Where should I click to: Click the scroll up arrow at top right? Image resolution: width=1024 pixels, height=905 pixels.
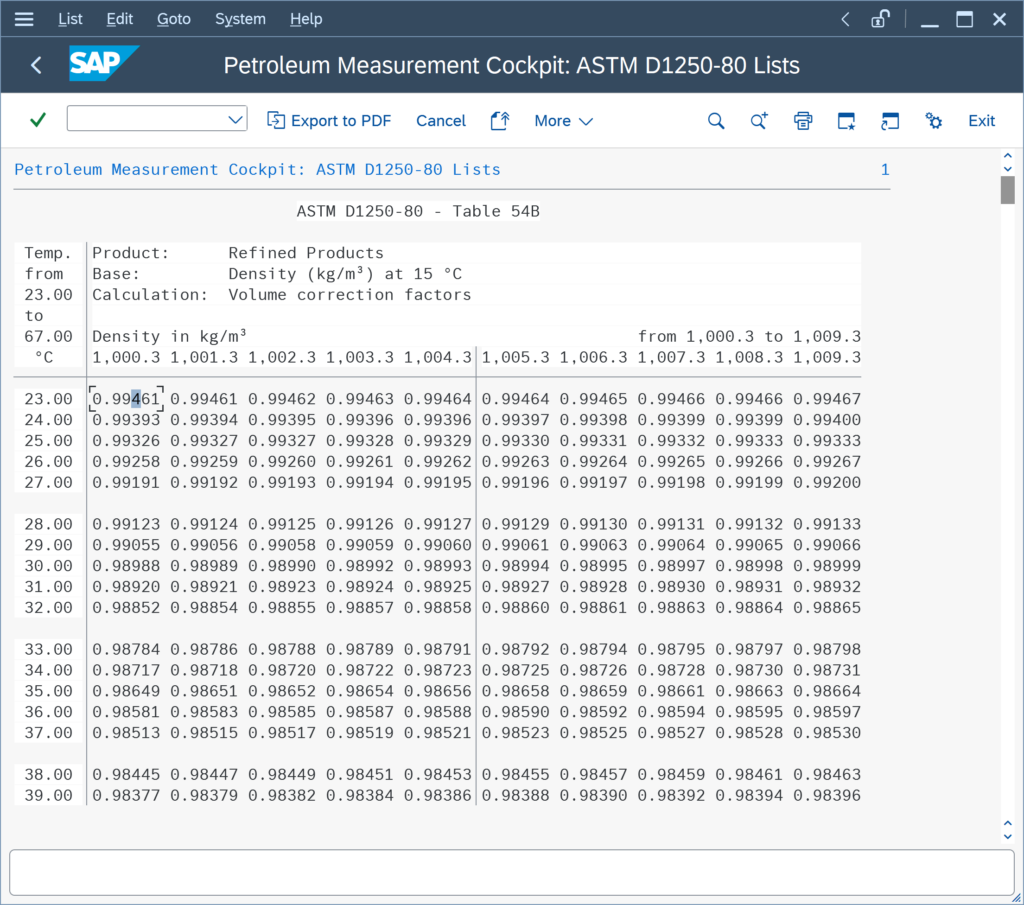tap(1008, 156)
